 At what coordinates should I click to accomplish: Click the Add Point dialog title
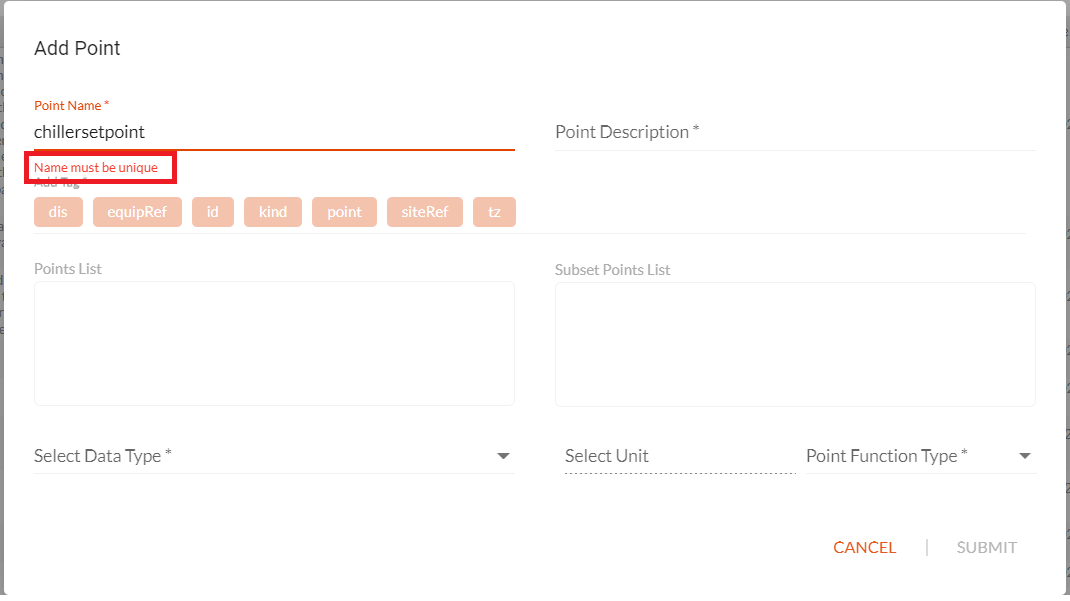pos(77,48)
